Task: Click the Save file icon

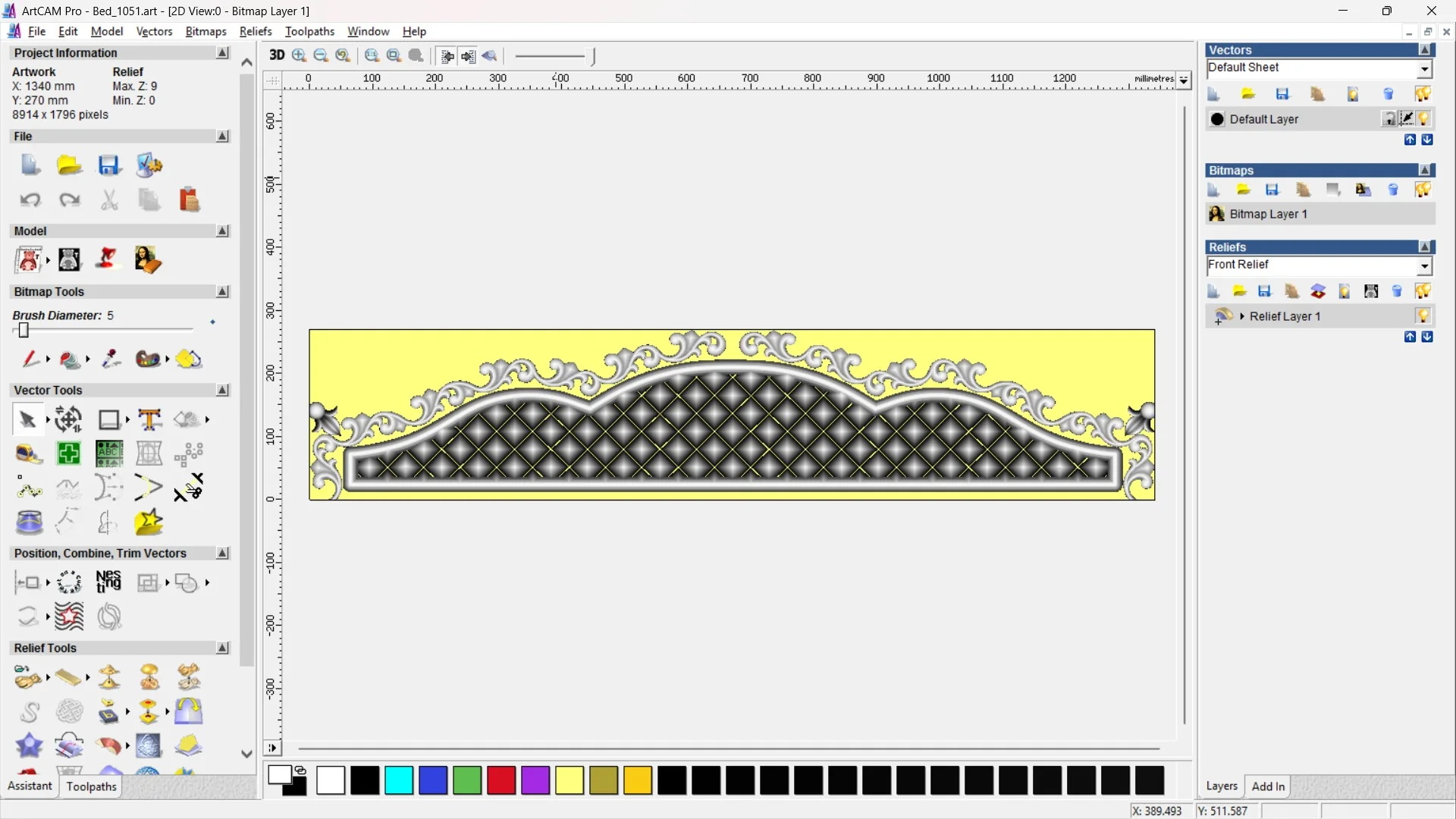Action: coord(108,165)
